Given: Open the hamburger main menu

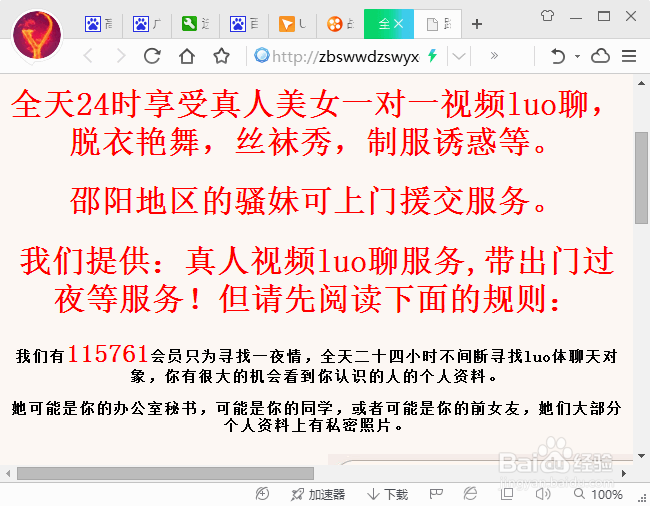Looking at the screenshot, I should 629,56.
